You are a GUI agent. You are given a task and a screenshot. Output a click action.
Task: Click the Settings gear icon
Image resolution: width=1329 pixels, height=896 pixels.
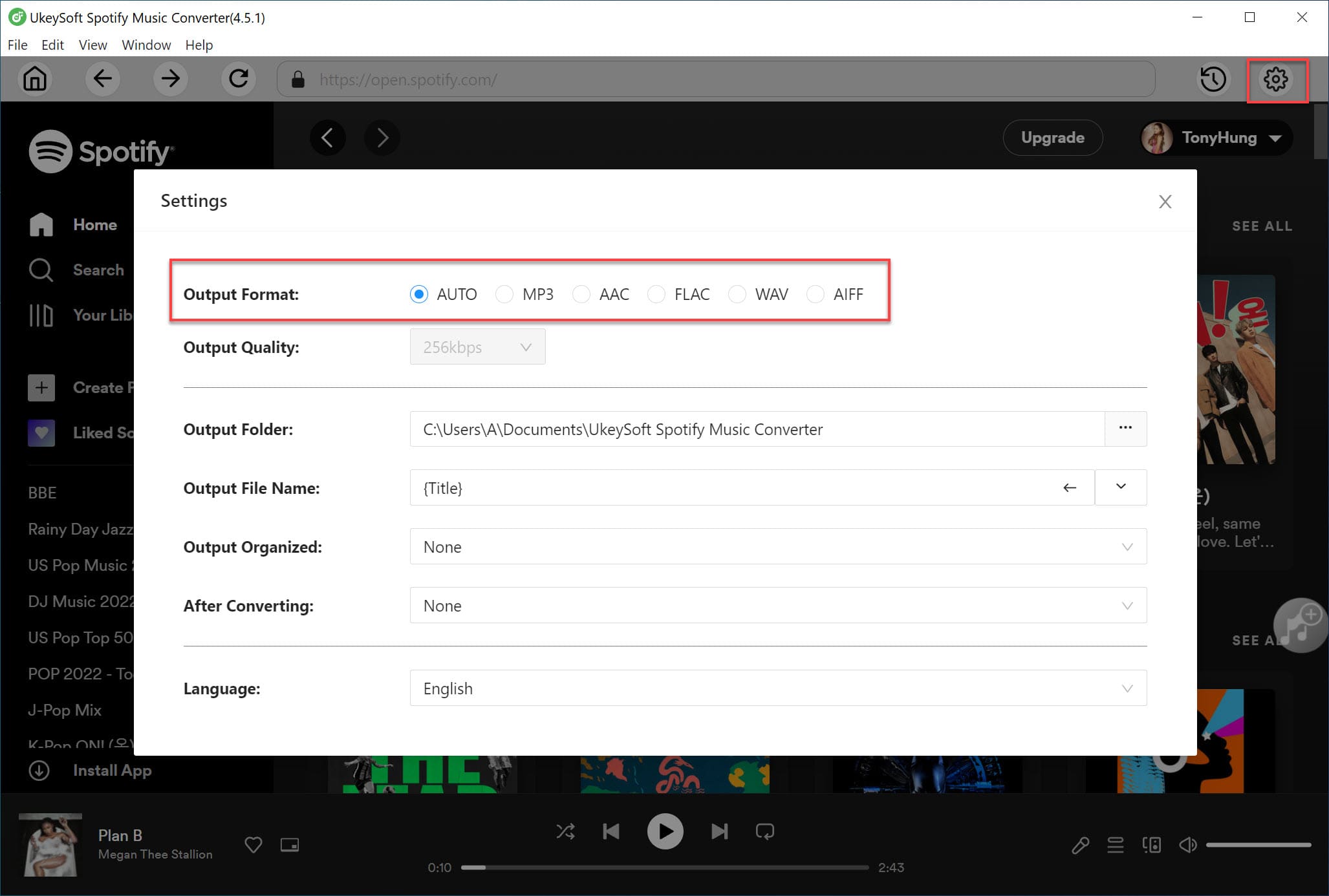pos(1279,79)
